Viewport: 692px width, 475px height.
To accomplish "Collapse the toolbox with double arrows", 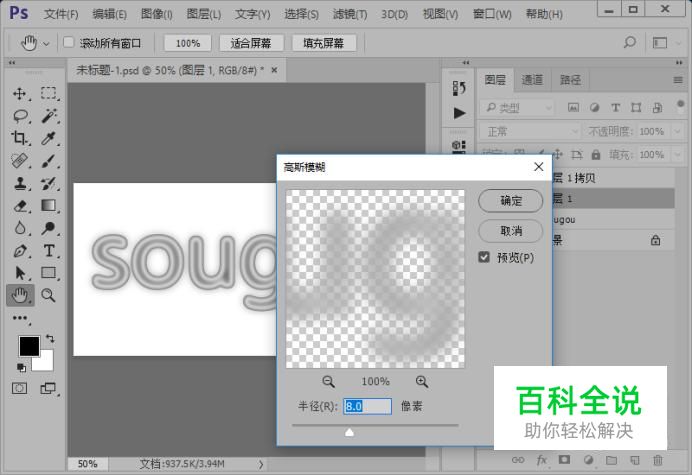I will pyautogui.click(x=12, y=63).
